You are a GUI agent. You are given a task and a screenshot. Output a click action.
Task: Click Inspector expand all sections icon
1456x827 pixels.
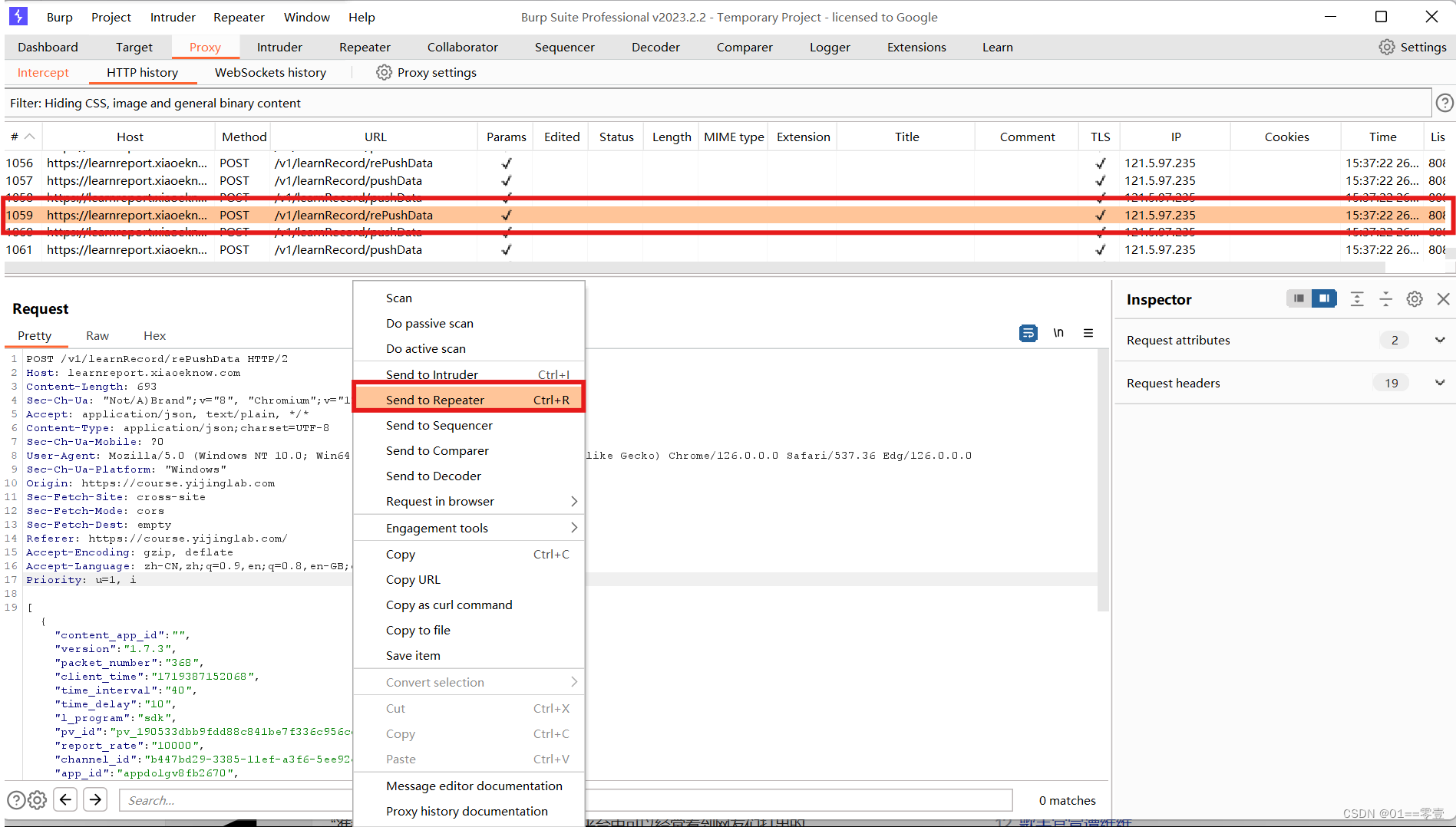1357,299
